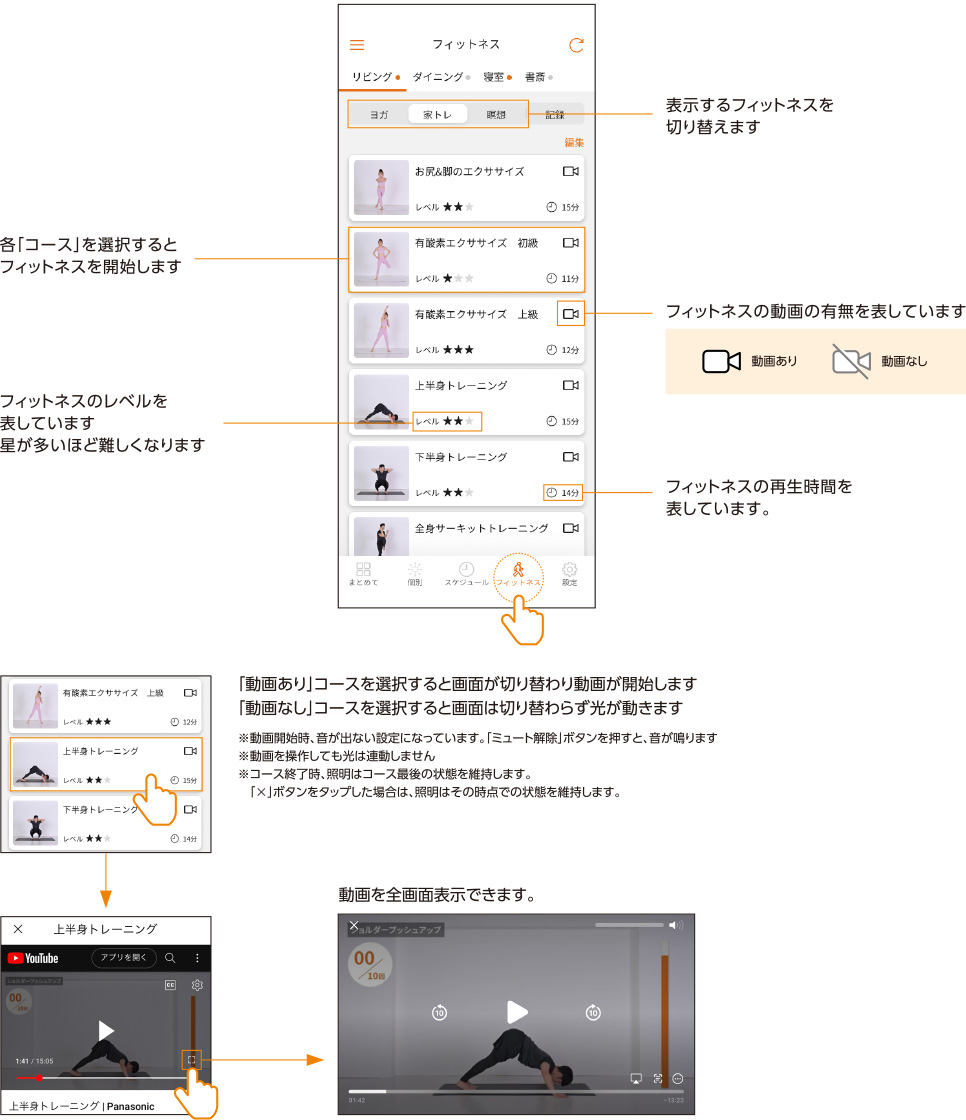The image size is (966, 1120).
Task: Select the 家トレ segment
Action: (x=437, y=114)
